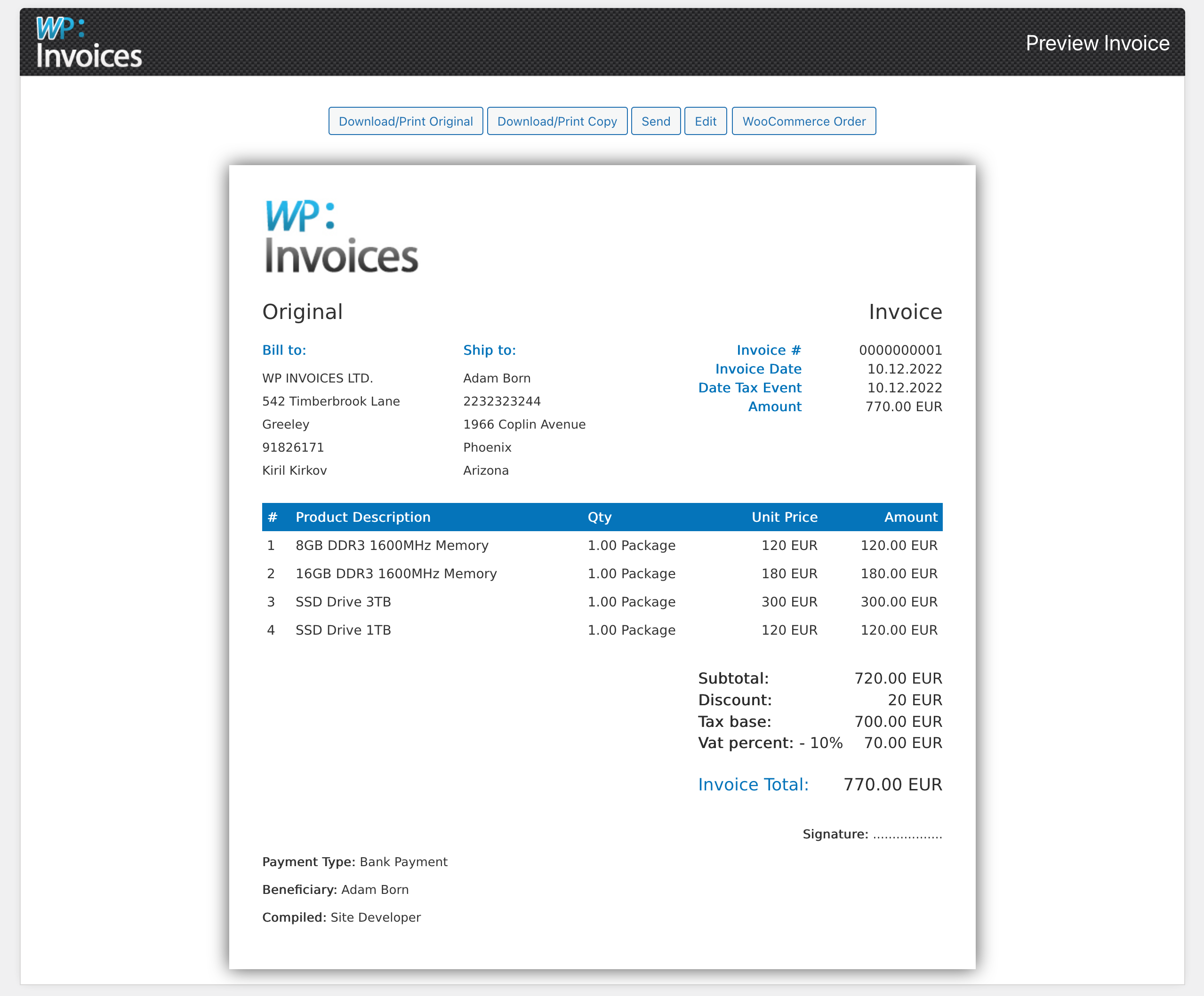Viewport: 1204px width, 996px height.
Task: Select the Invoice # label
Action: coord(768,350)
